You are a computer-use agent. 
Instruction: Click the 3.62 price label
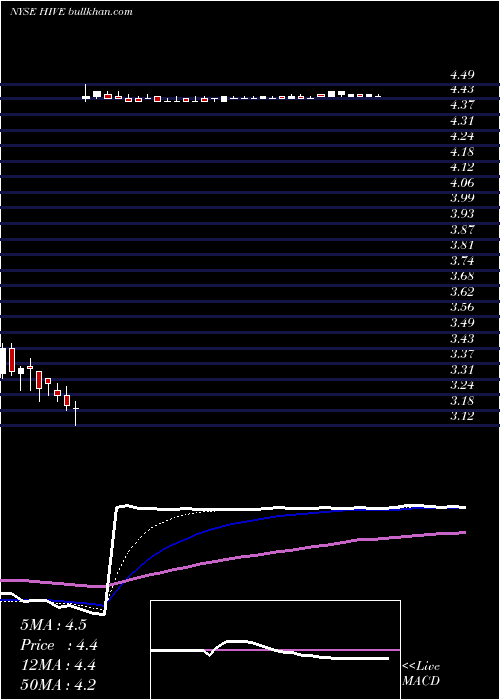pyautogui.click(x=462, y=292)
